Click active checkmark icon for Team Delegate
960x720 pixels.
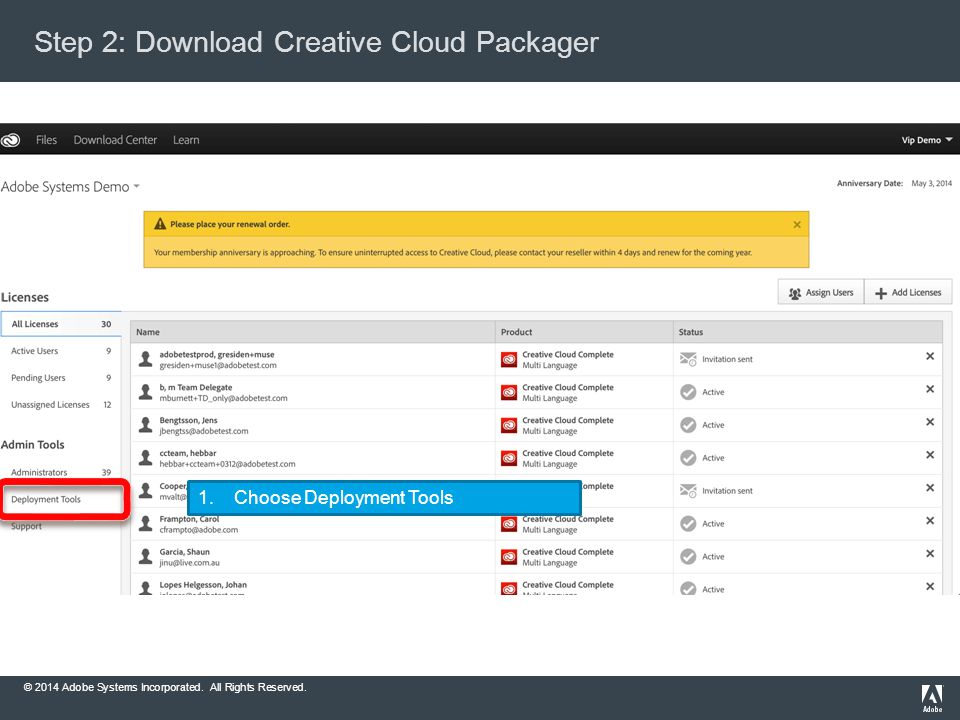[688, 392]
